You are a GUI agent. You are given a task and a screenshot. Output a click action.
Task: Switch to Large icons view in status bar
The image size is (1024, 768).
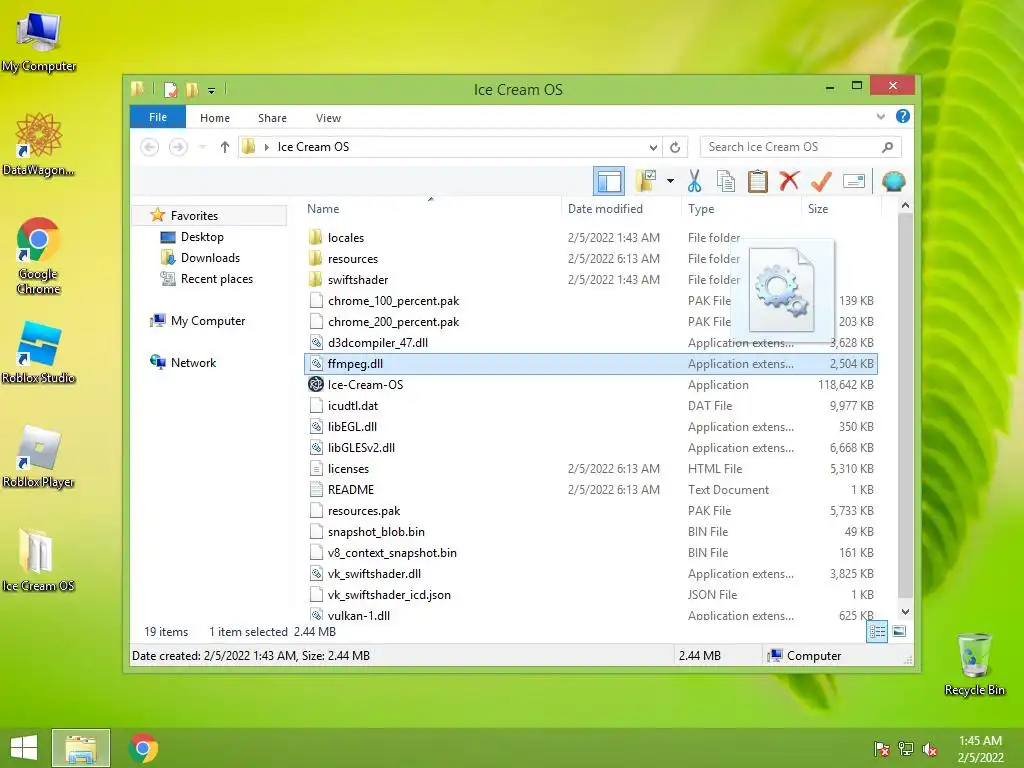pos(899,632)
